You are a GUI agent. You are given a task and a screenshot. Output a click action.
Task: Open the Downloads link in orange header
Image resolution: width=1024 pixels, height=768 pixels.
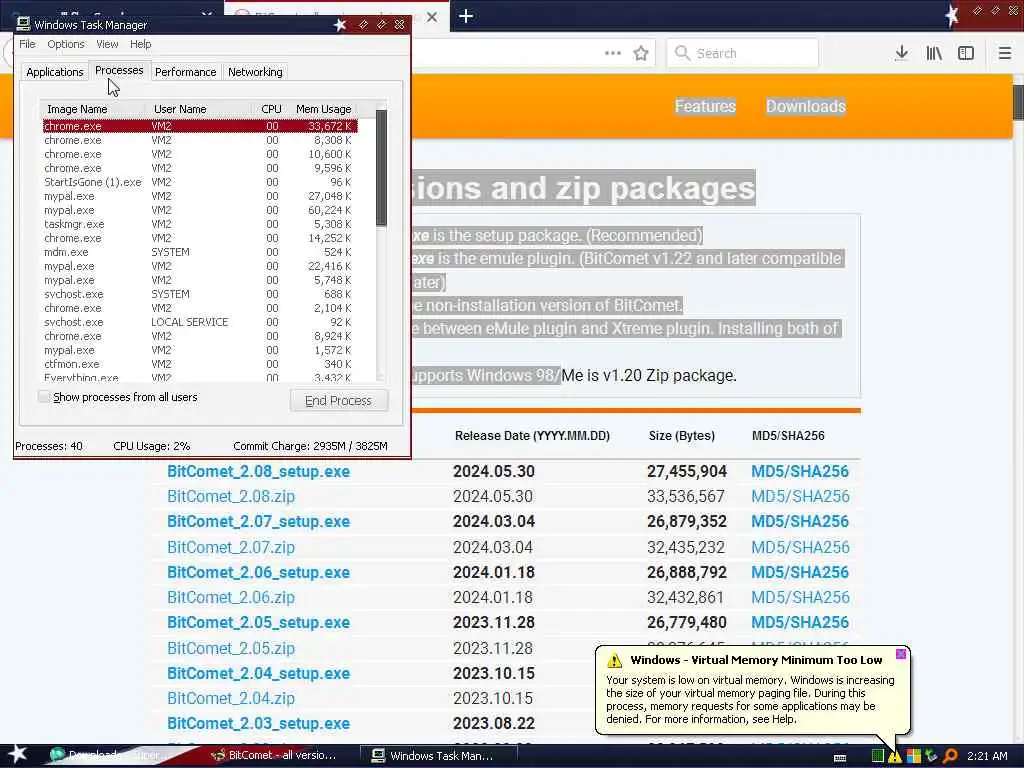[806, 106]
